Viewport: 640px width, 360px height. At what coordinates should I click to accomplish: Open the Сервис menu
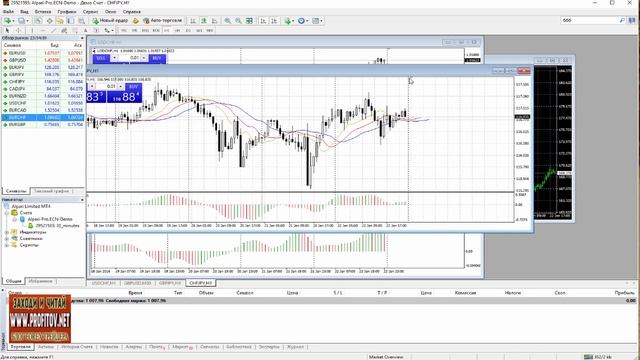(x=90, y=12)
